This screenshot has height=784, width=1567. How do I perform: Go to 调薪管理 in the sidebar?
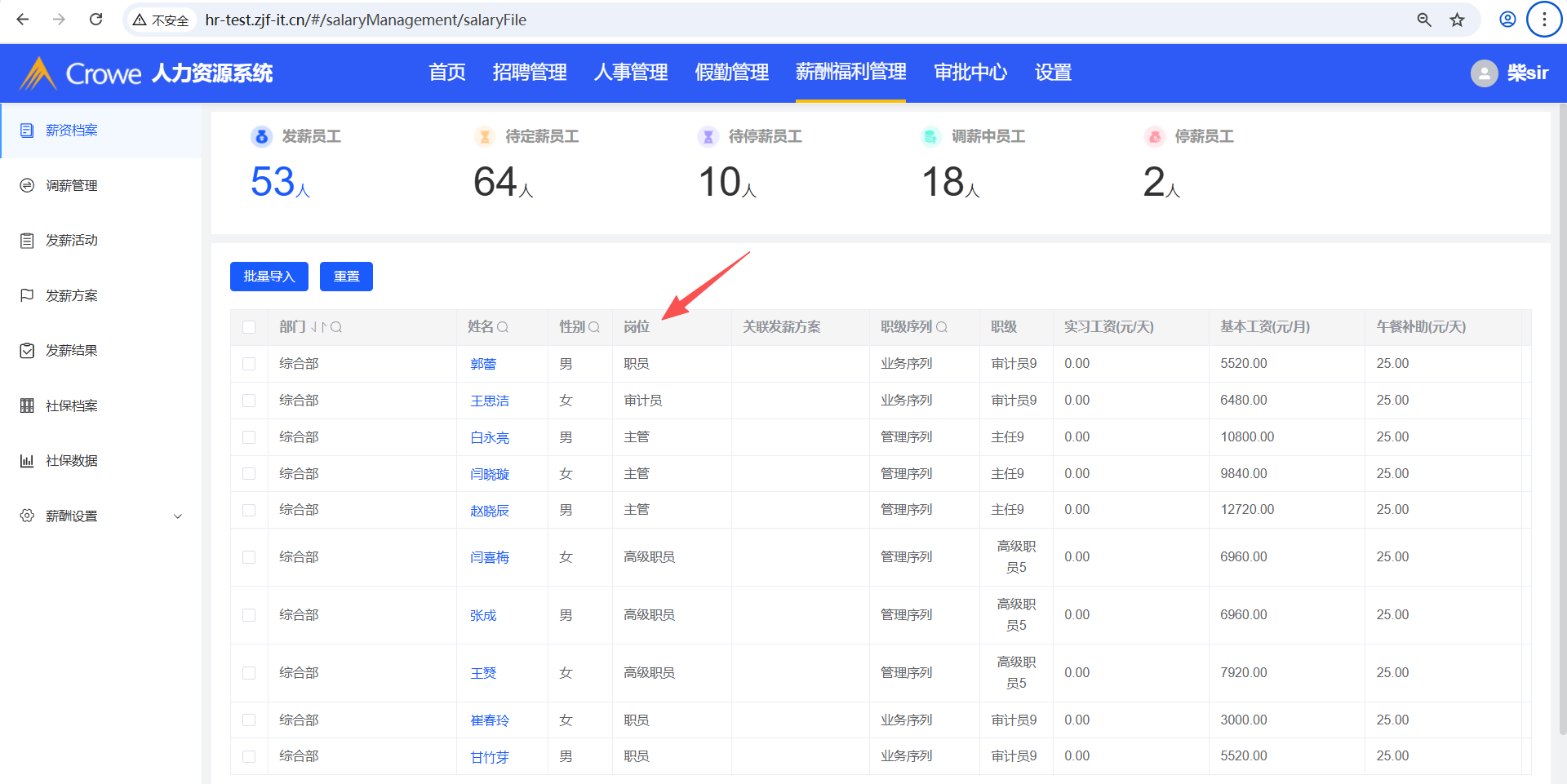click(x=72, y=186)
